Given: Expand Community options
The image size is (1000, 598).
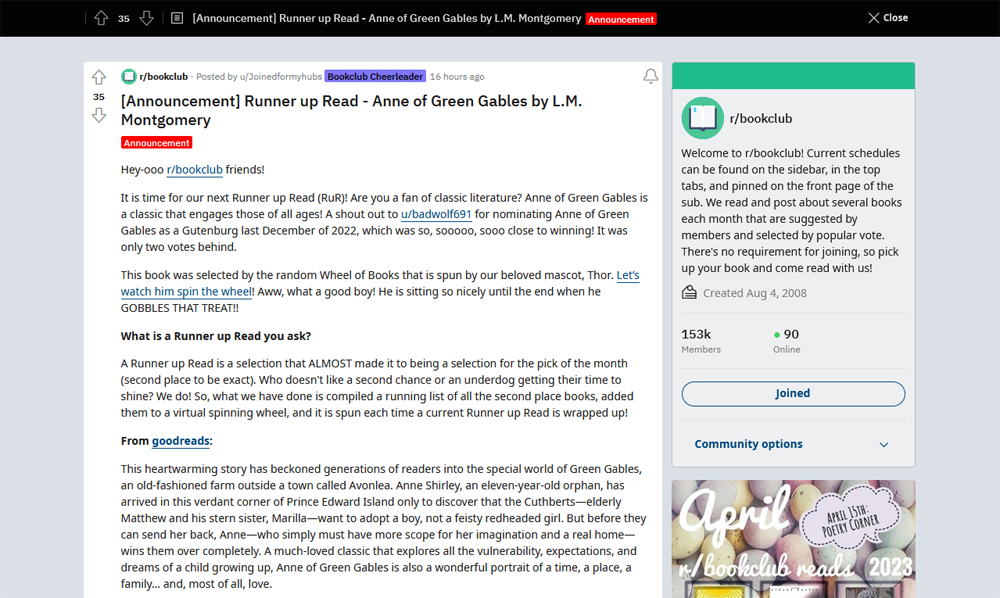Looking at the screenshot, I should click(x=793, y=444).
